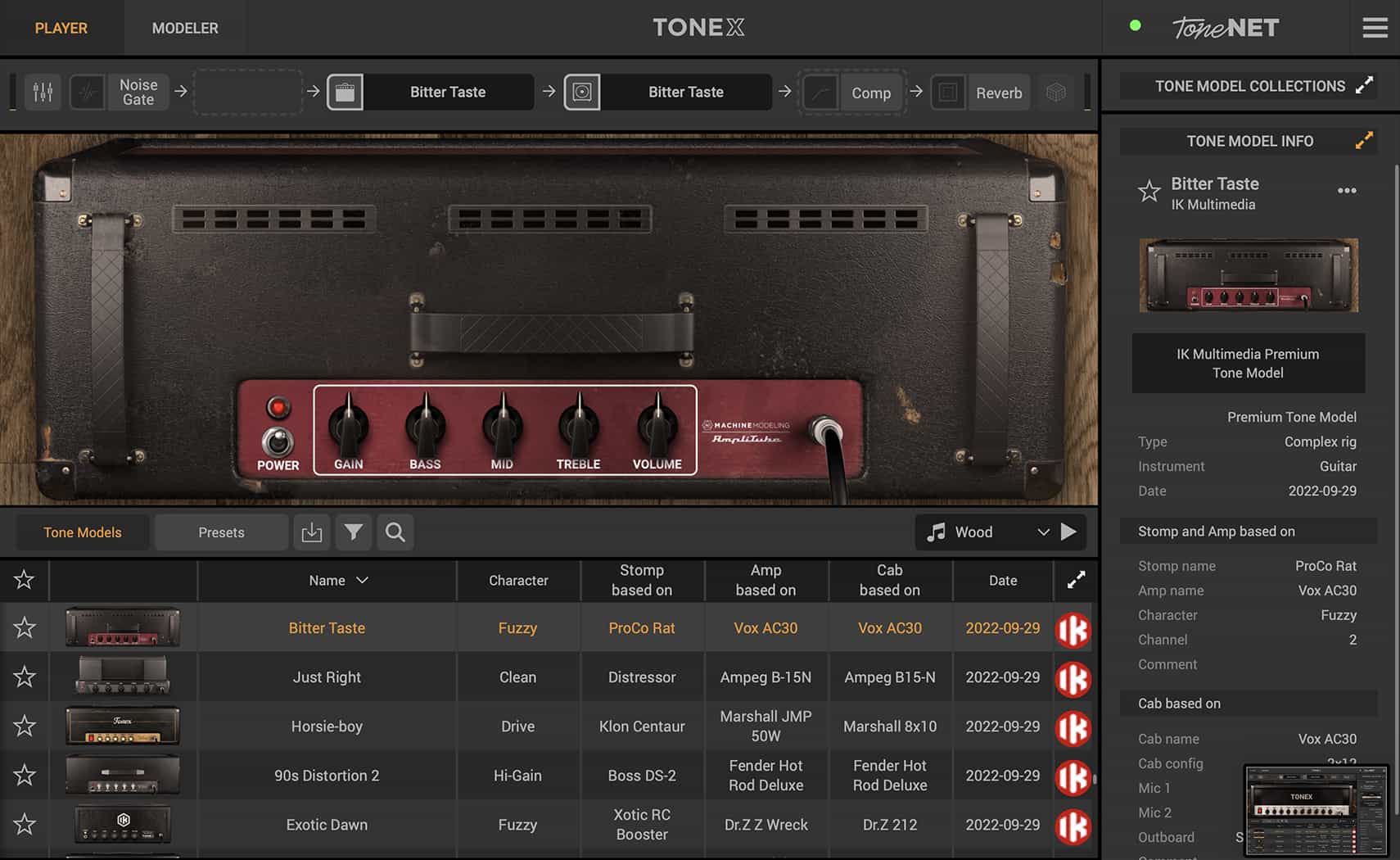Expand the Tone Model Collections panel
Viewport: 1400px width, 860px height.
(x=1365, y=85)
